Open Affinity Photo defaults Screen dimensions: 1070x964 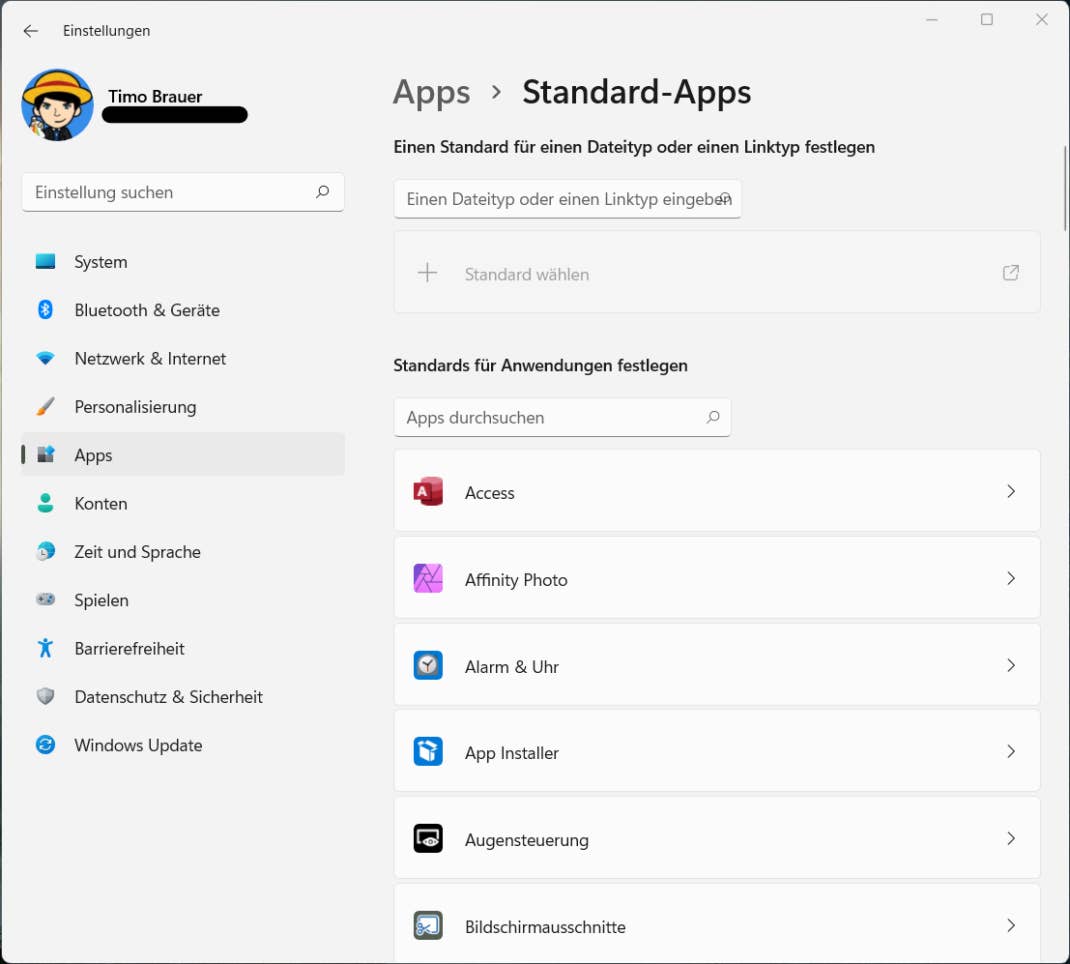point(717,578)
